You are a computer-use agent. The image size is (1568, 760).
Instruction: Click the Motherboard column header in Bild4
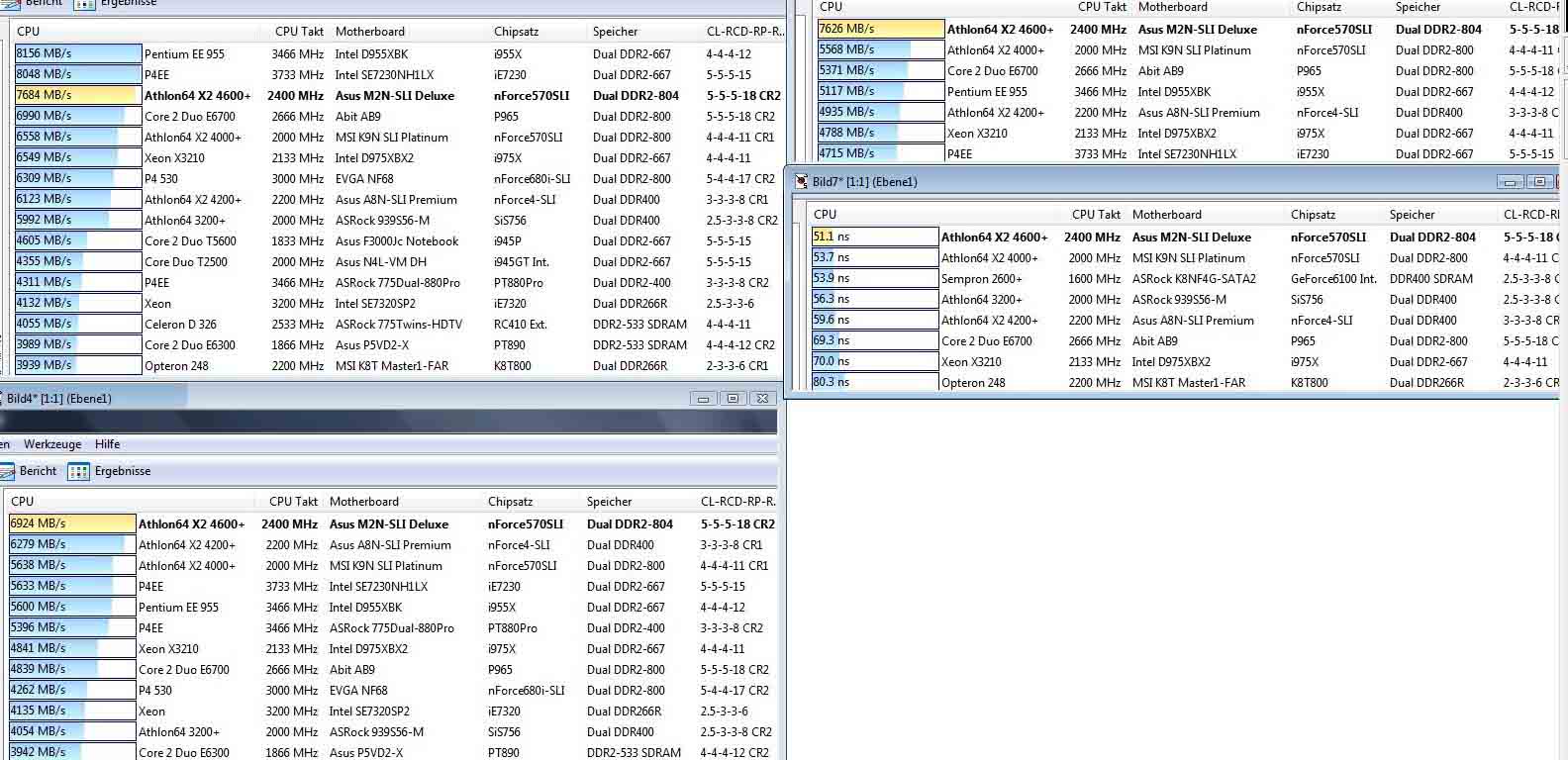coord(363,502)
